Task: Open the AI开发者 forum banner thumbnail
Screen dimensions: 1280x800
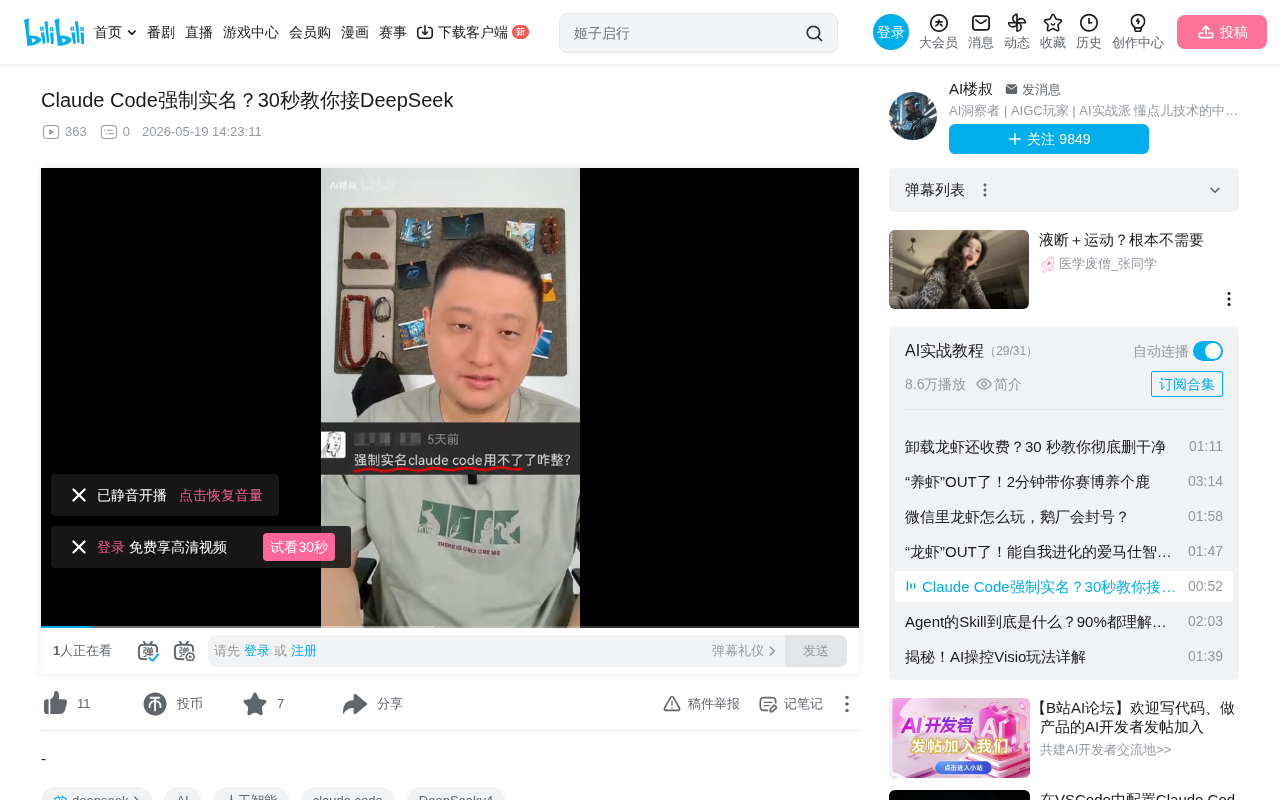Action: (960, 738)
